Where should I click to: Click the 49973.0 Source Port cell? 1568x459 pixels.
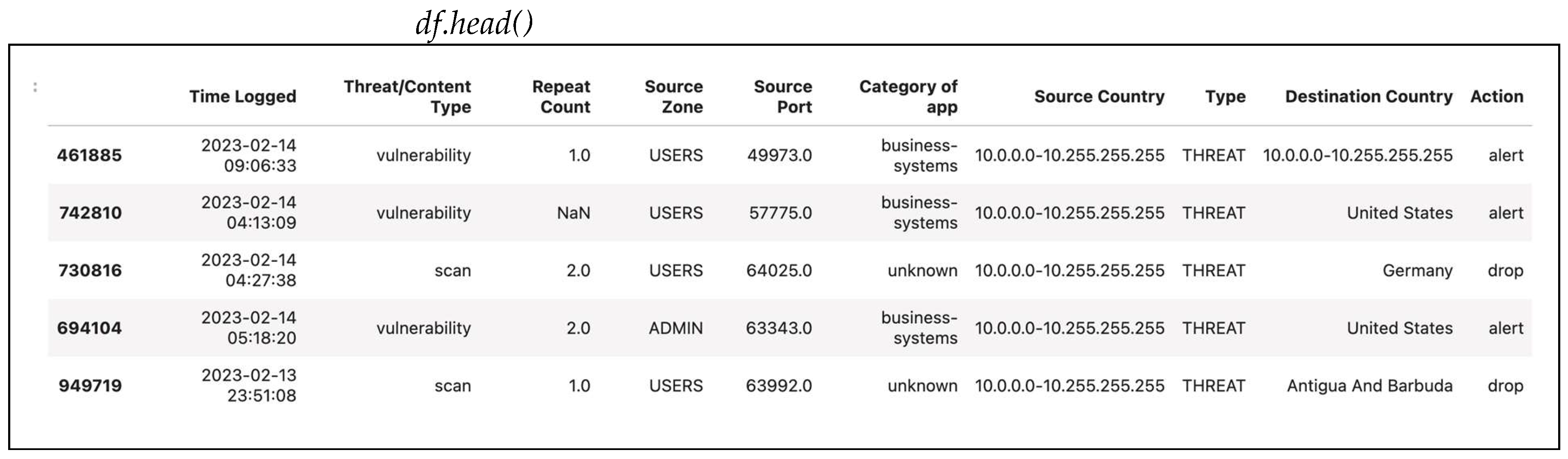pos(779,156)
